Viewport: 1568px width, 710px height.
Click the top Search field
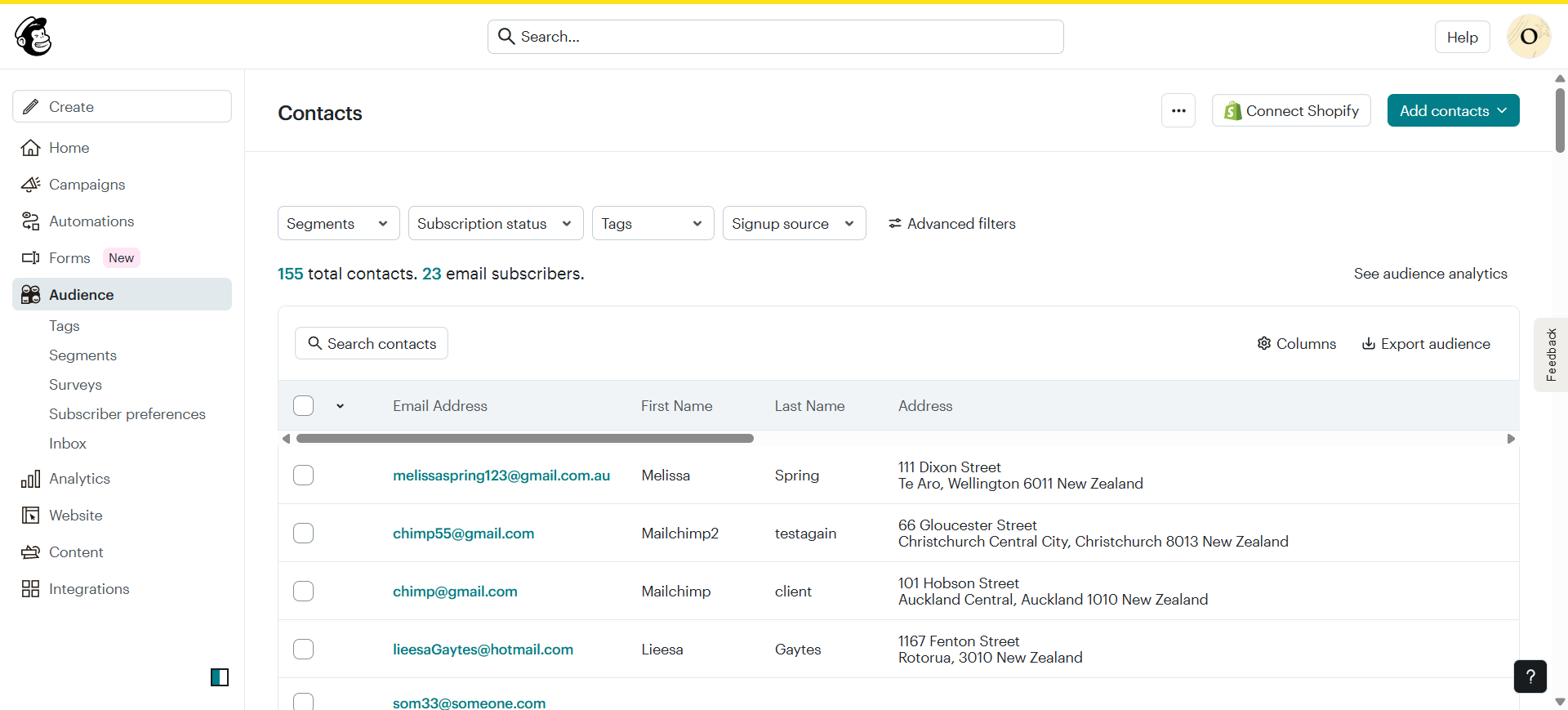coord(776,37)
